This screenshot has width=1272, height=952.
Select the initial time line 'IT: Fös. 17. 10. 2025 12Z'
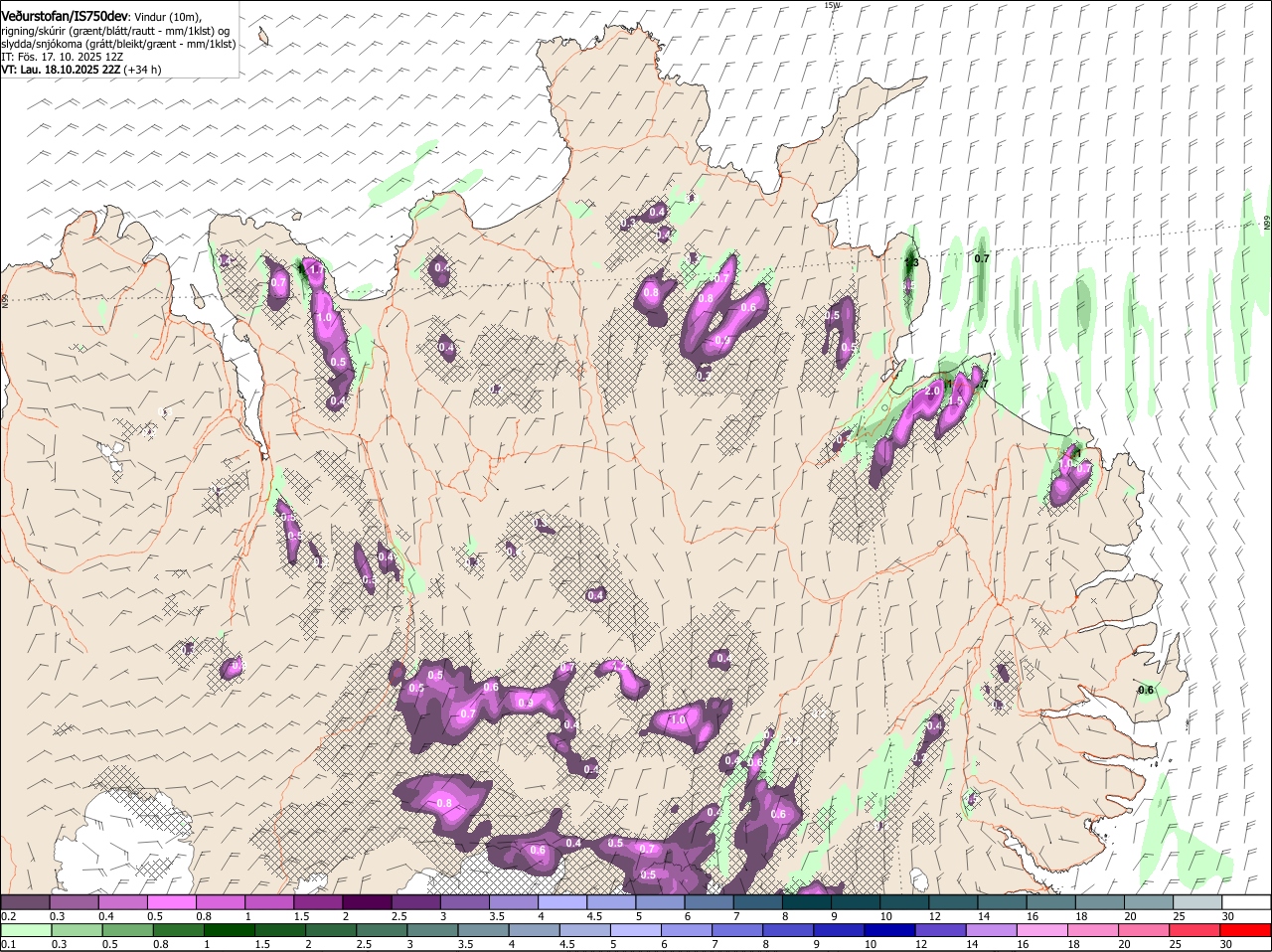click(62, 57)
